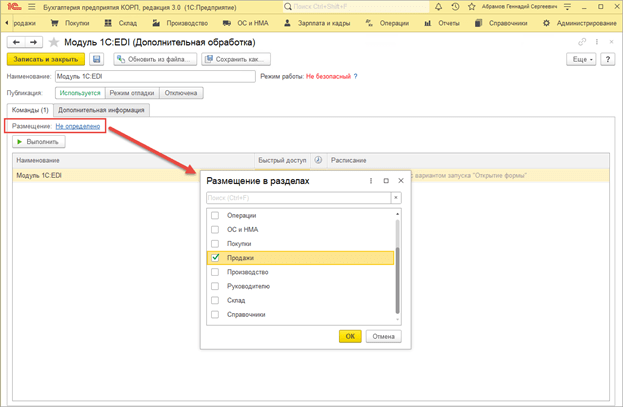Click Записать и закрыть button

pos(46,59)
